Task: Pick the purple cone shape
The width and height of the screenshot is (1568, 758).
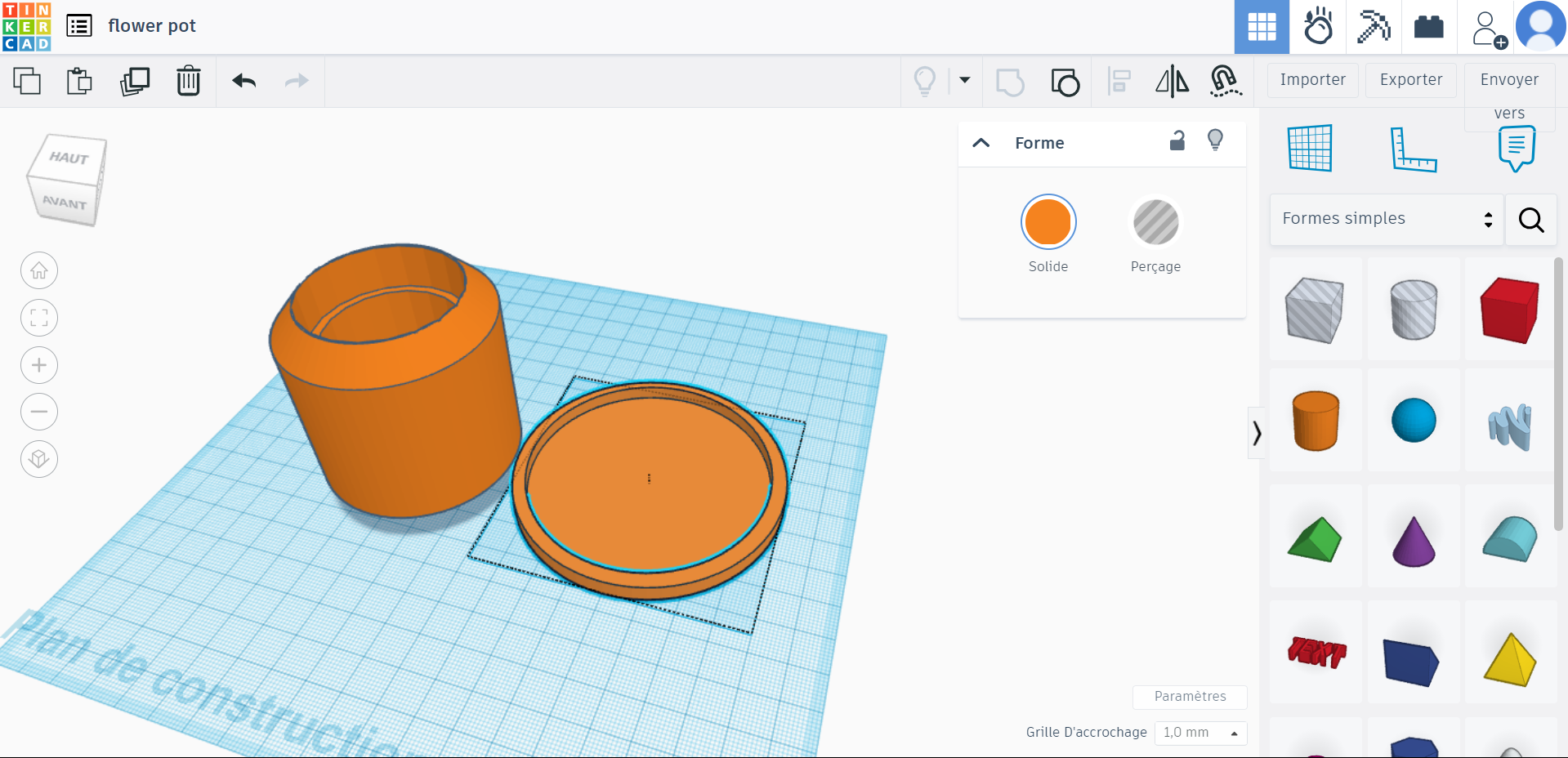Action: 1414,541
